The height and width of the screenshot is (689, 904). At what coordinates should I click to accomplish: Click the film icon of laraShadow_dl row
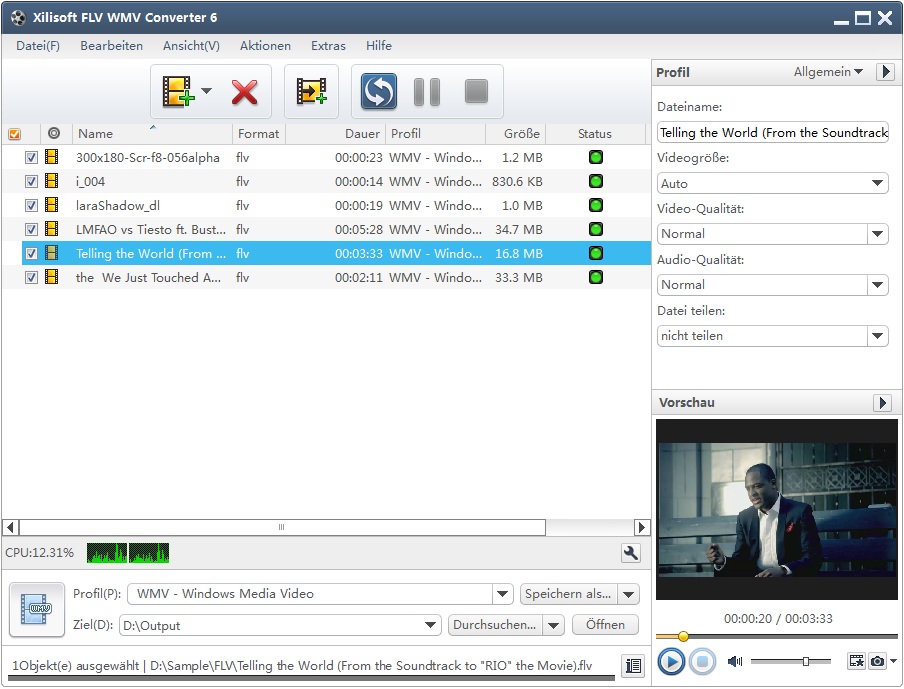(x=51, y=205)
